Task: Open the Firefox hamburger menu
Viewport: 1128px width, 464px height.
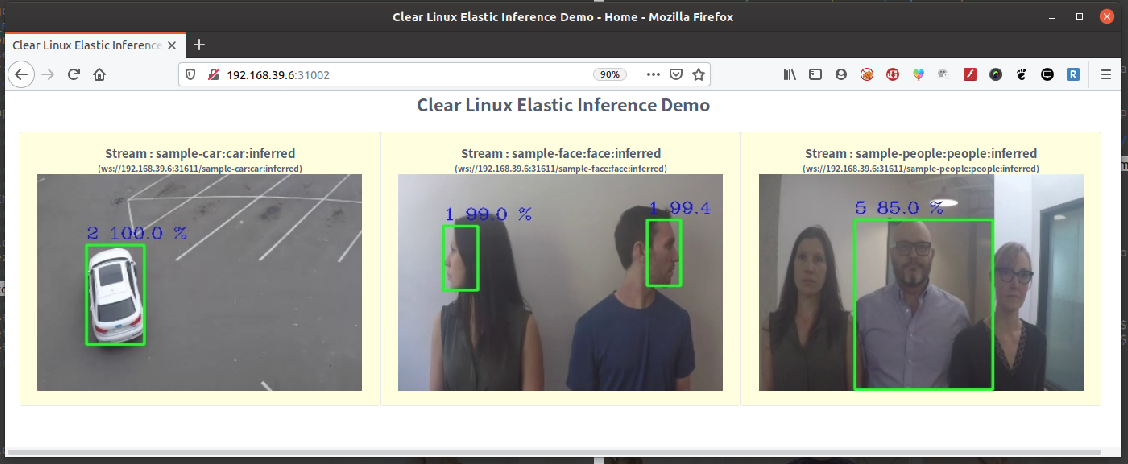Action: coord(1106,74)
